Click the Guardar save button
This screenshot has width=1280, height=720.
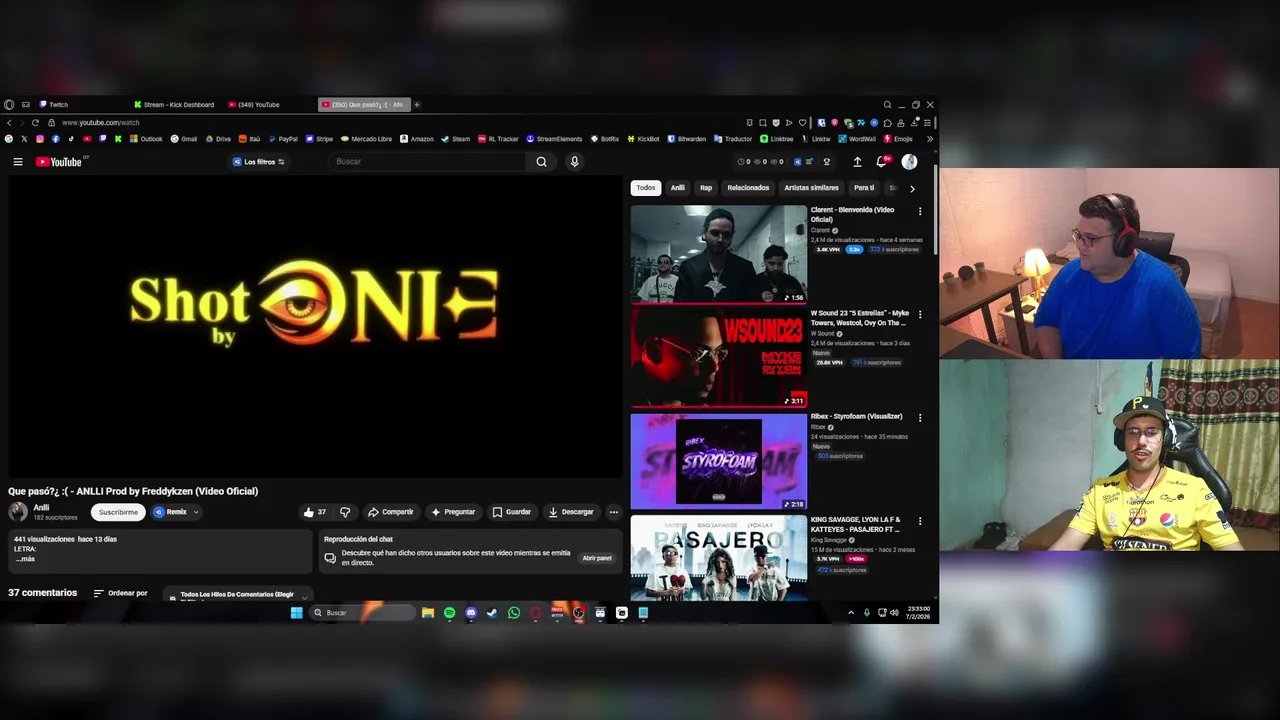[x=512, y=512]
